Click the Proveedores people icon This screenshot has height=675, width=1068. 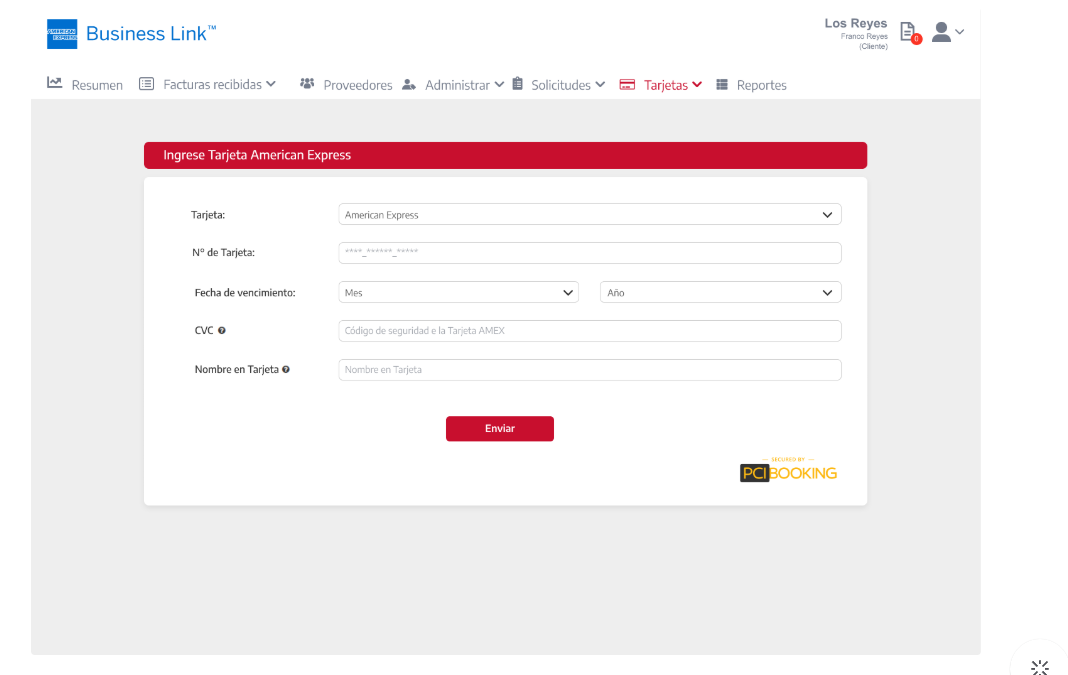(x=307, y=84)
